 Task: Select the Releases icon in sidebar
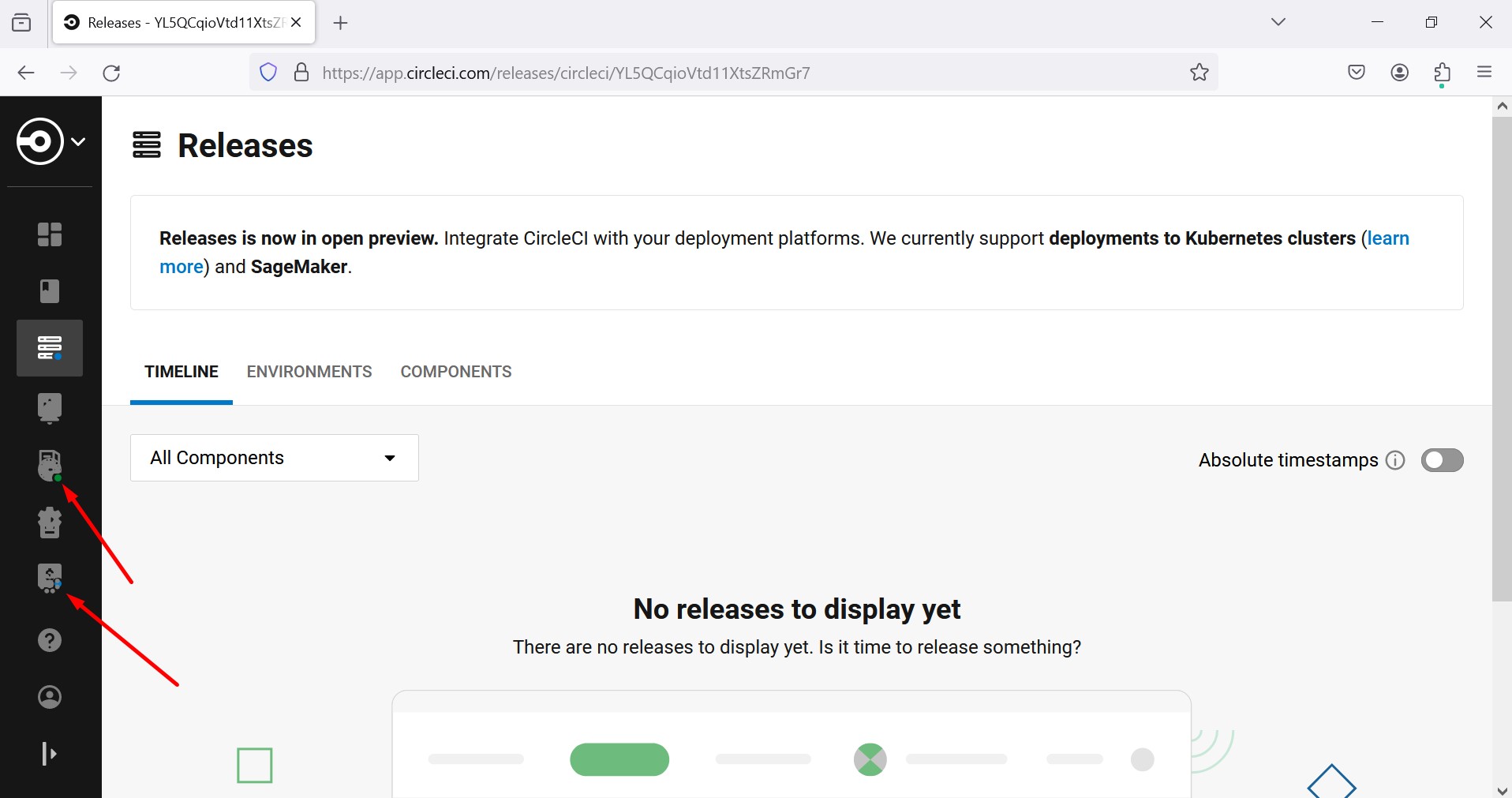50,348
